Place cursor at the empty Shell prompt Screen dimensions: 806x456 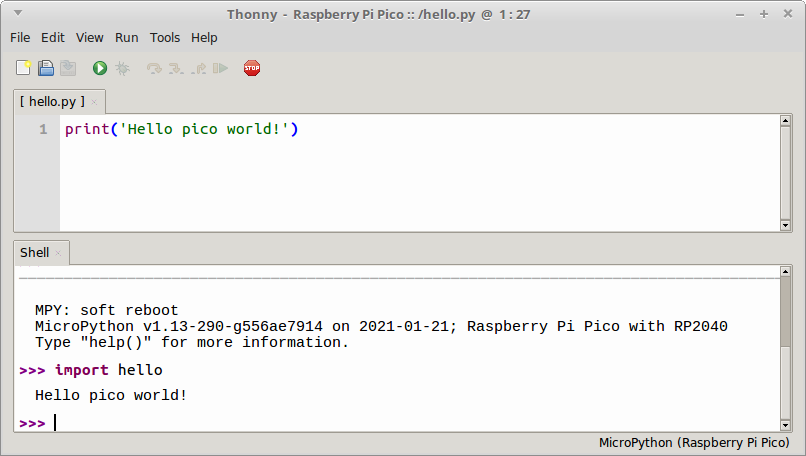[x=56, y=423]
